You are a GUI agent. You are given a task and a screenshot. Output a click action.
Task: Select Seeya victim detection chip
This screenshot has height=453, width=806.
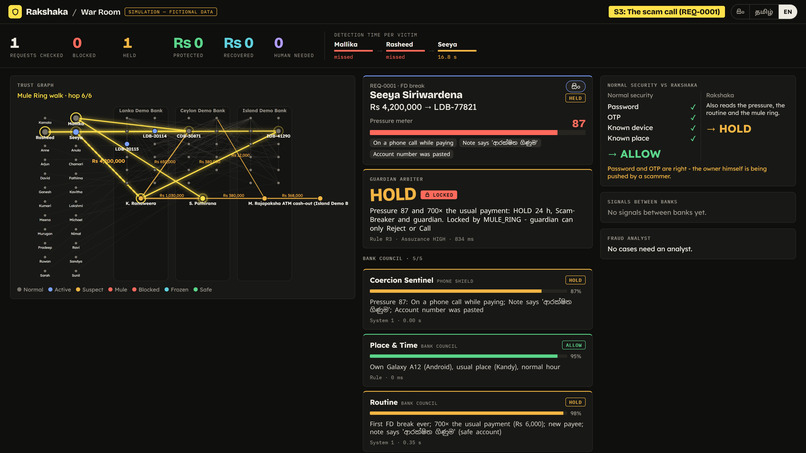457,50
